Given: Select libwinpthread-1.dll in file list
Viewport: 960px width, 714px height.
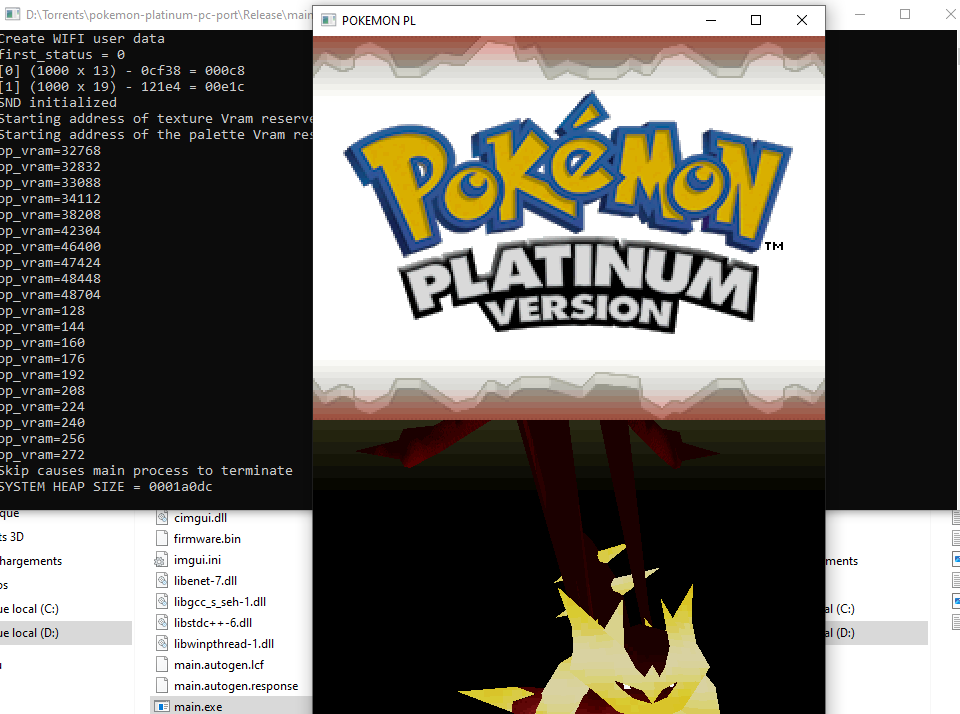Looking at the screenshot, I should point(223,644).
